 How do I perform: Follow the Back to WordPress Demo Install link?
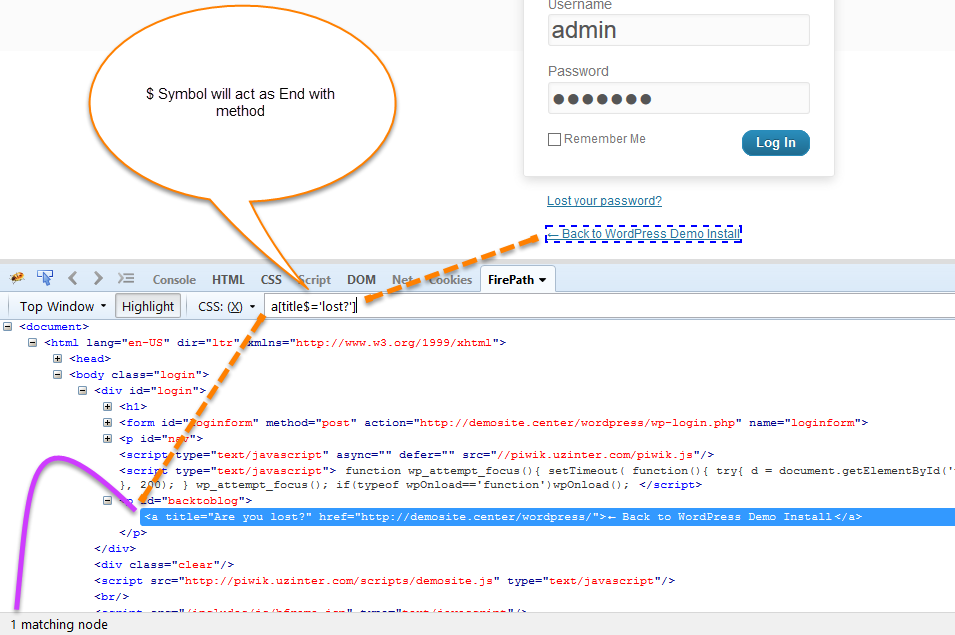pyautogui.click(x=643, y=233)
